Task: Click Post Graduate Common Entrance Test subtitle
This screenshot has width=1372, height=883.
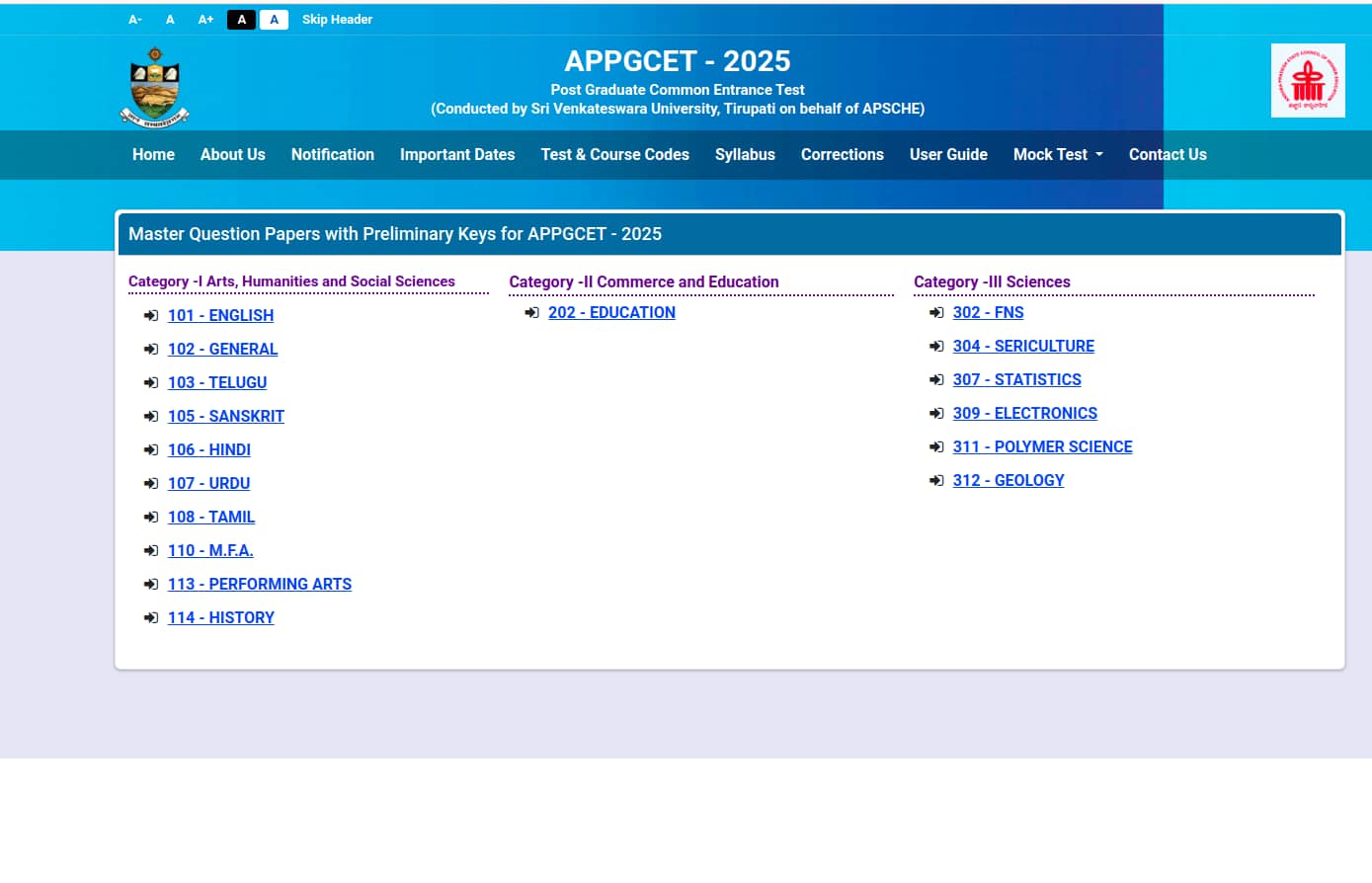Action: 678,90
